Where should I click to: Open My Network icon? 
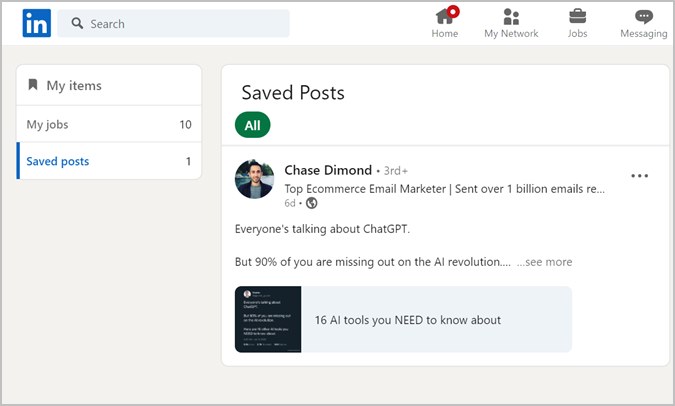(x=511, y=17)
